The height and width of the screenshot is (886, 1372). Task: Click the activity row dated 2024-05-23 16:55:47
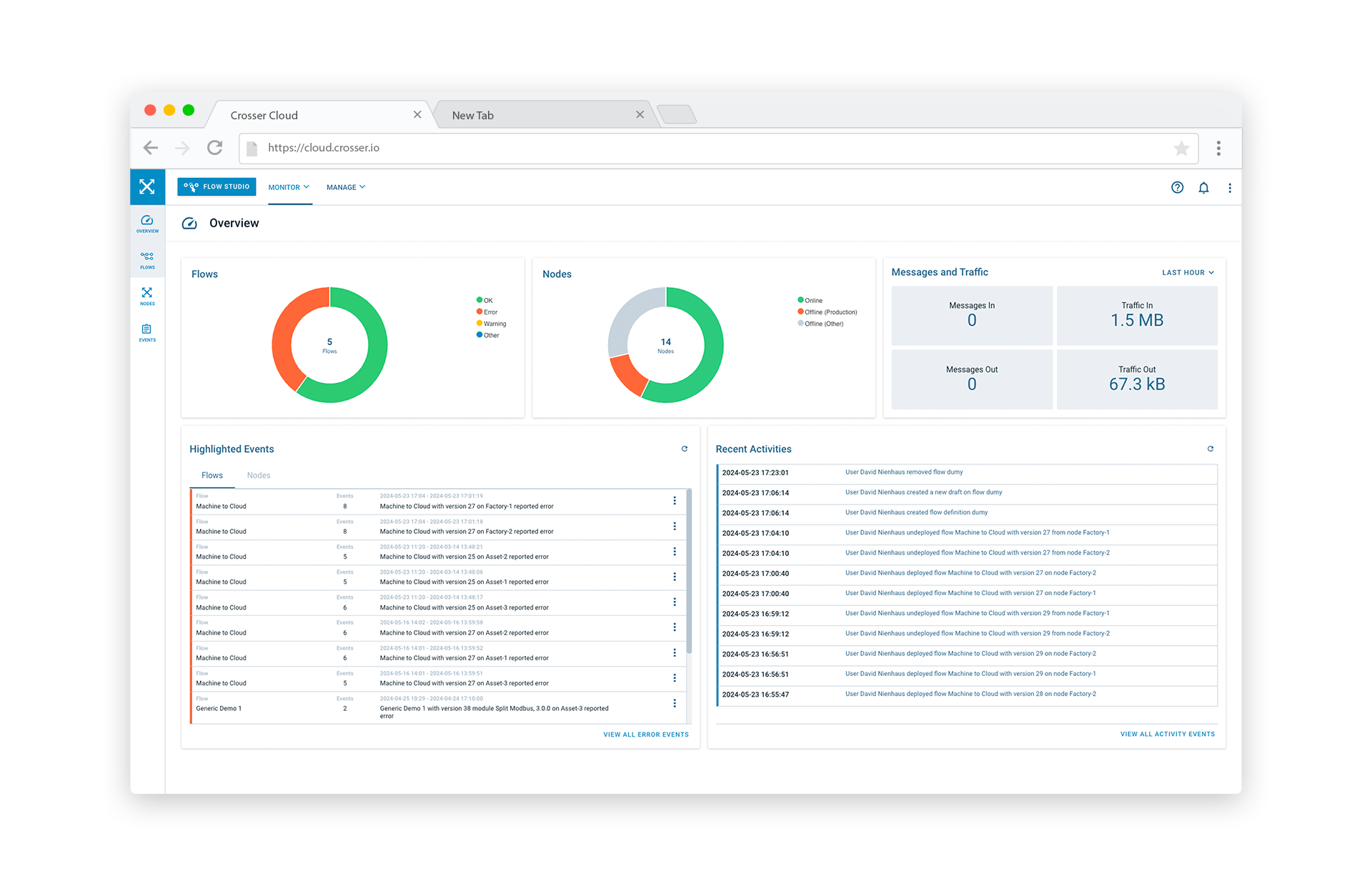(x=968, y=695)
